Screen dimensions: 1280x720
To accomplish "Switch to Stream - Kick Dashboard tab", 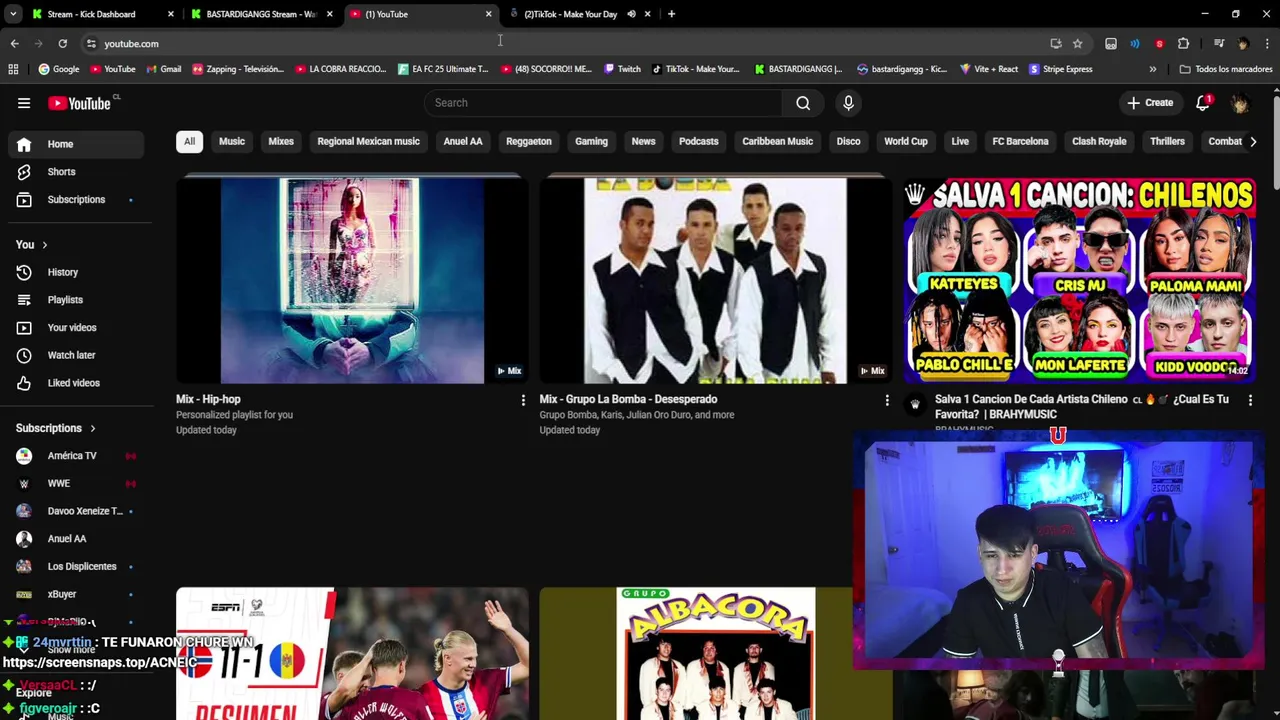I will [102, 14].
